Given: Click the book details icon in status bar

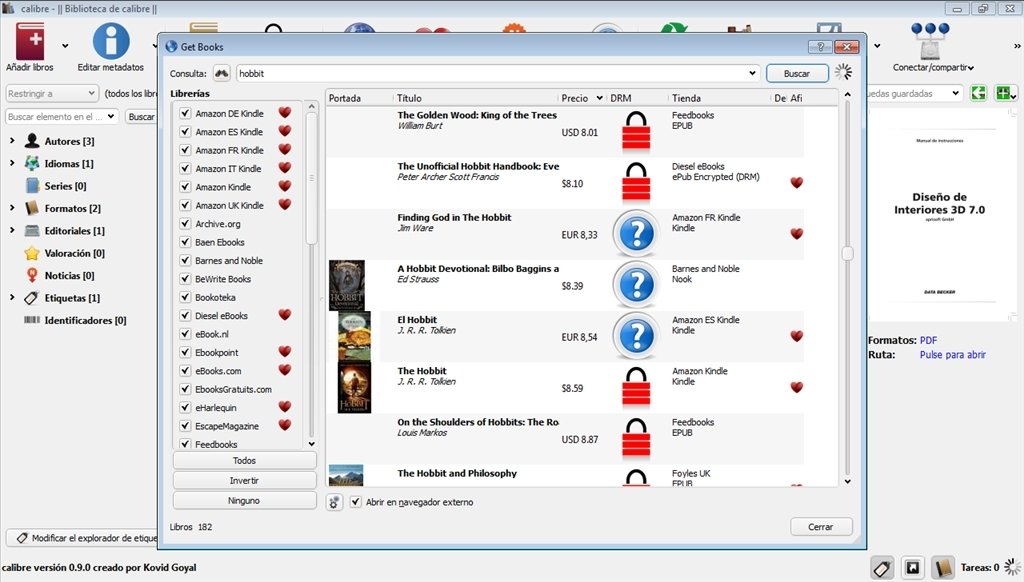Looking at the screenshot, I should point(942,568).
